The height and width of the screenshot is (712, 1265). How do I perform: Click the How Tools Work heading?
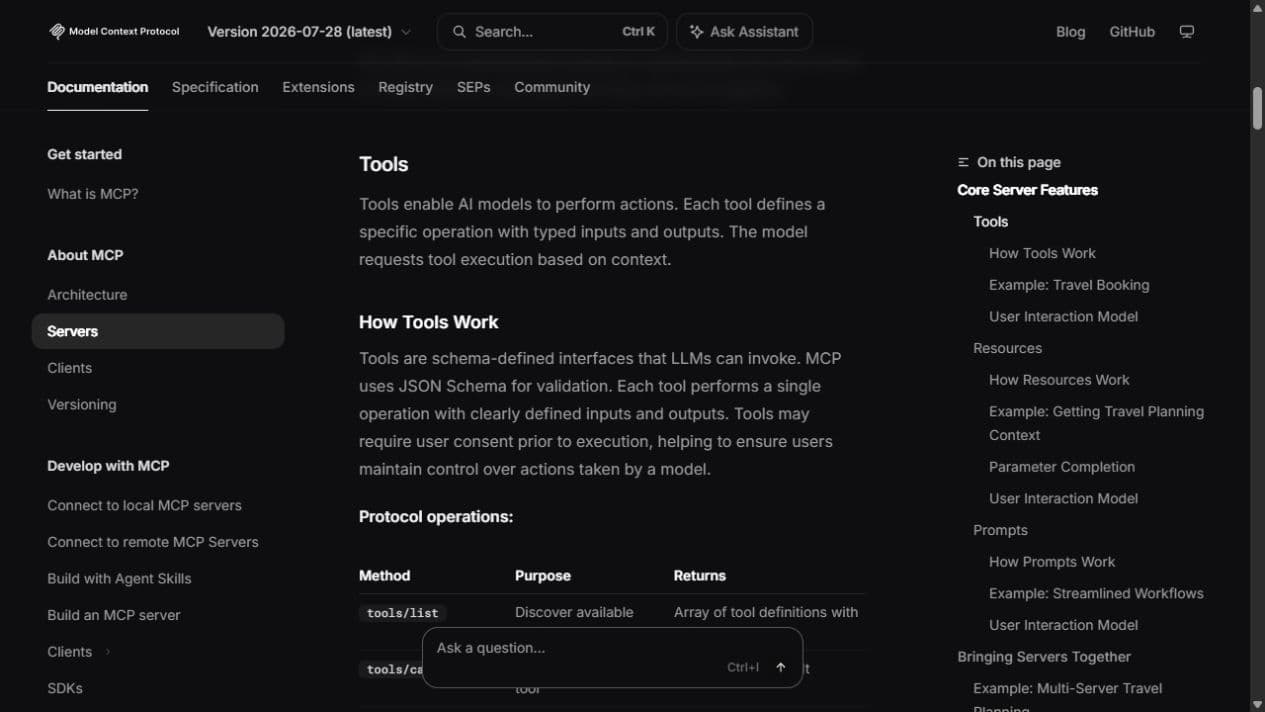(x=428, y=322)
